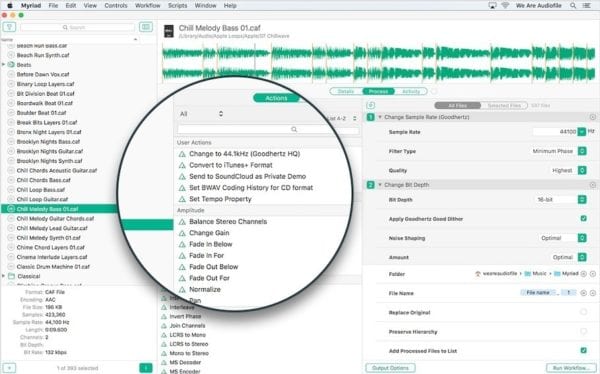Collapse the Change Bit Depth section triangle
The image size is (600, 374).
[x=380, y=185]
